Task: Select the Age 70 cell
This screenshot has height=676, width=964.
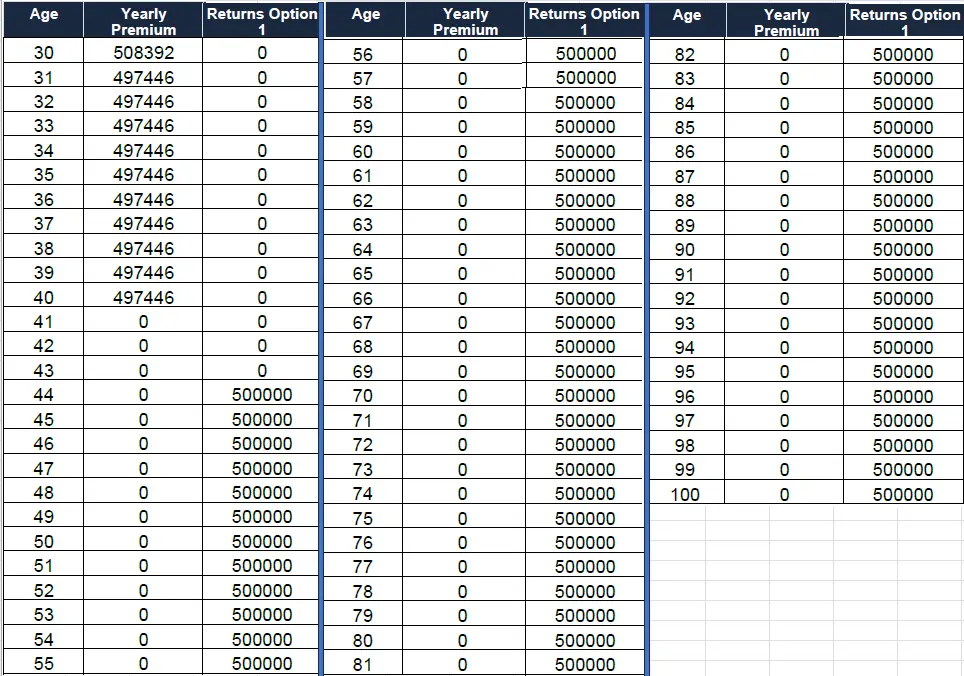Action: pyautogui.click(x=363, y=396)
